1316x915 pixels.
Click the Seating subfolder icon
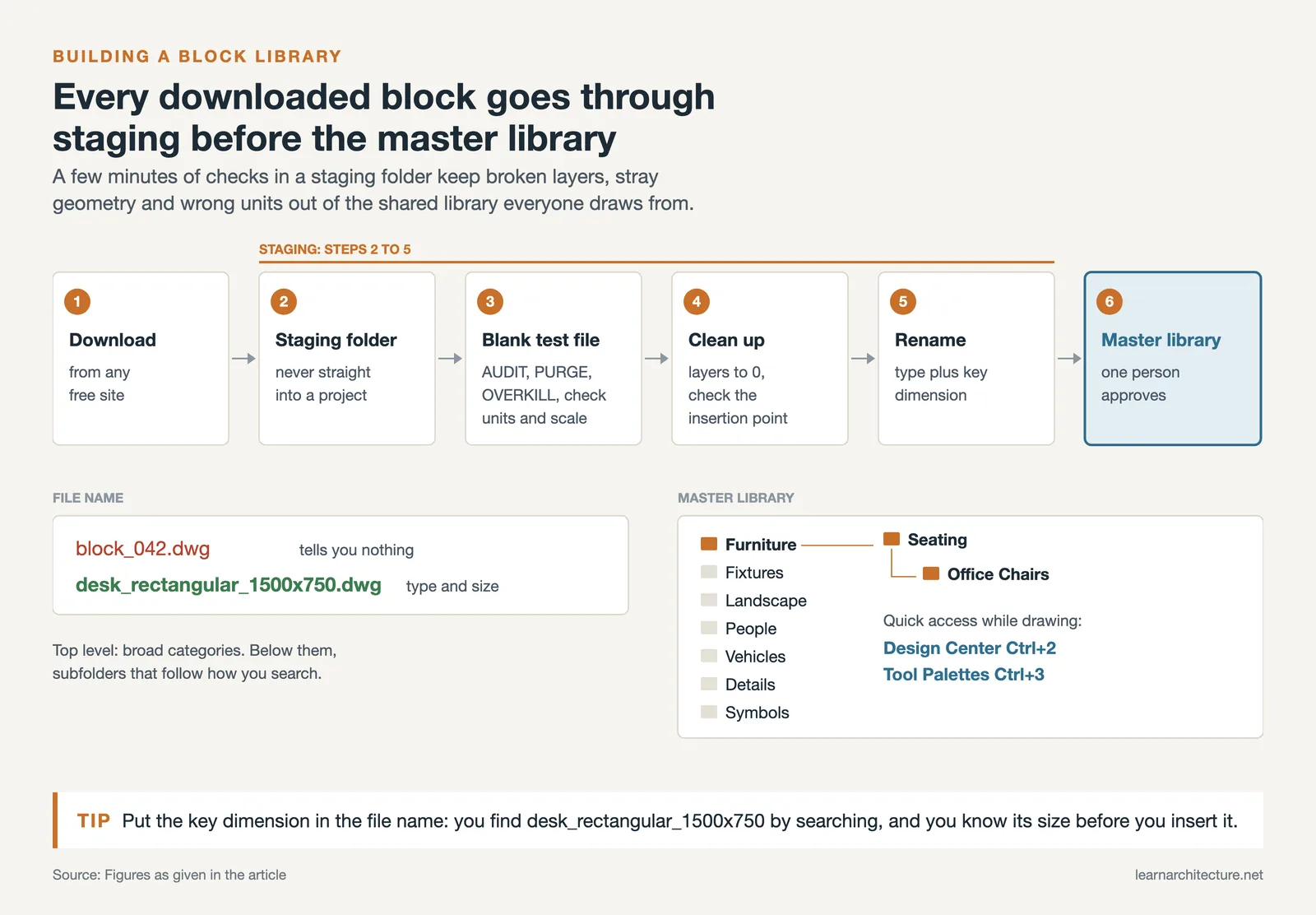pos(892,539)
